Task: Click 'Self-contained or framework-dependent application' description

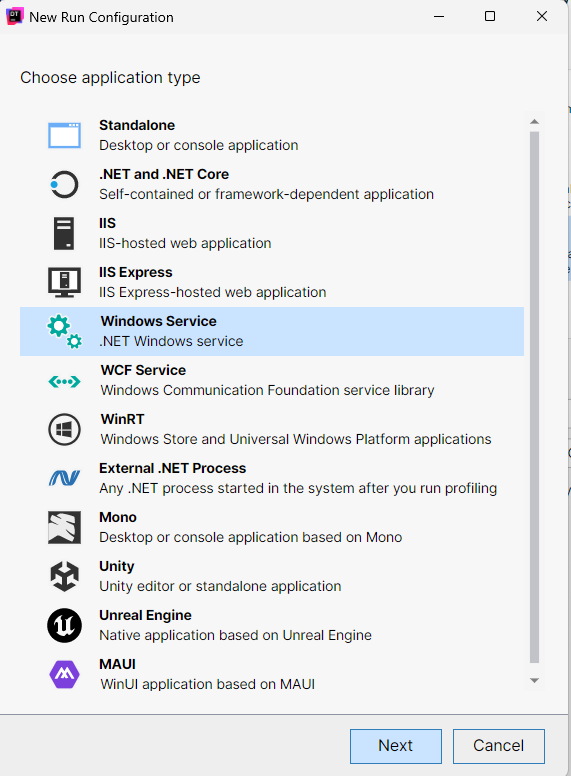Action: (266, 194)
